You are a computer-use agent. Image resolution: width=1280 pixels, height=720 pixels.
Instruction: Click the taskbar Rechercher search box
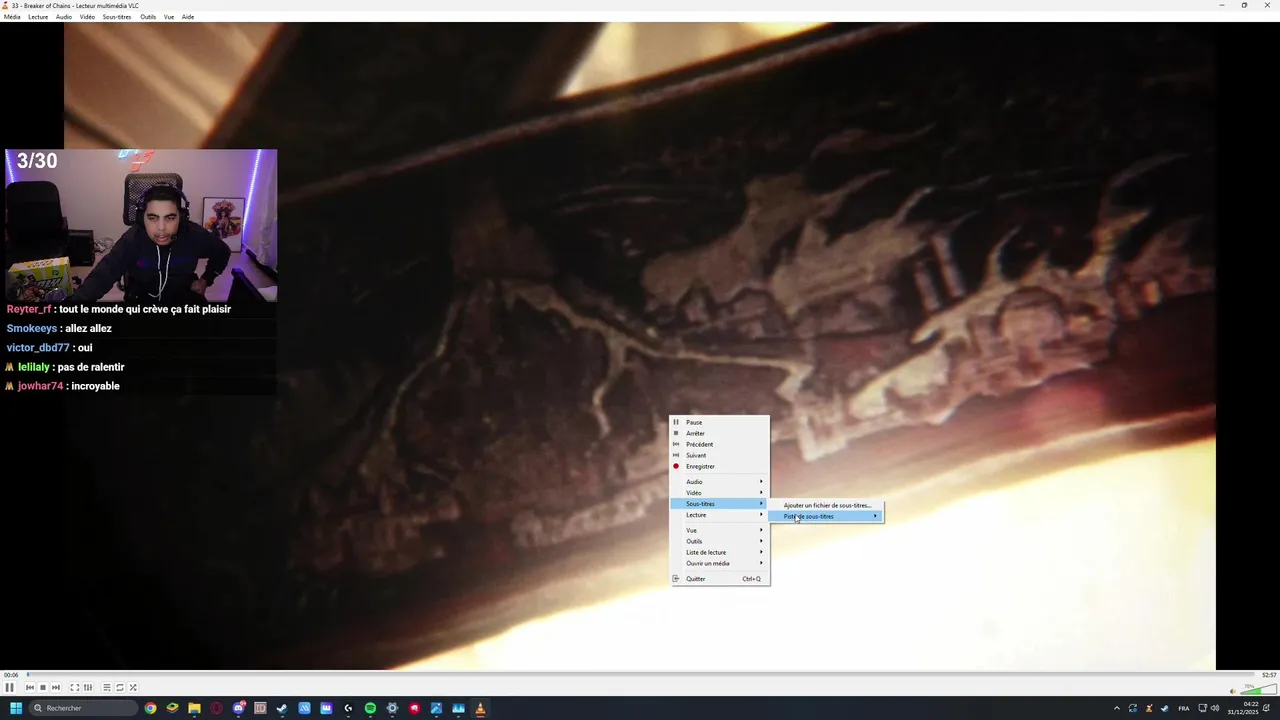pos(83,708)
